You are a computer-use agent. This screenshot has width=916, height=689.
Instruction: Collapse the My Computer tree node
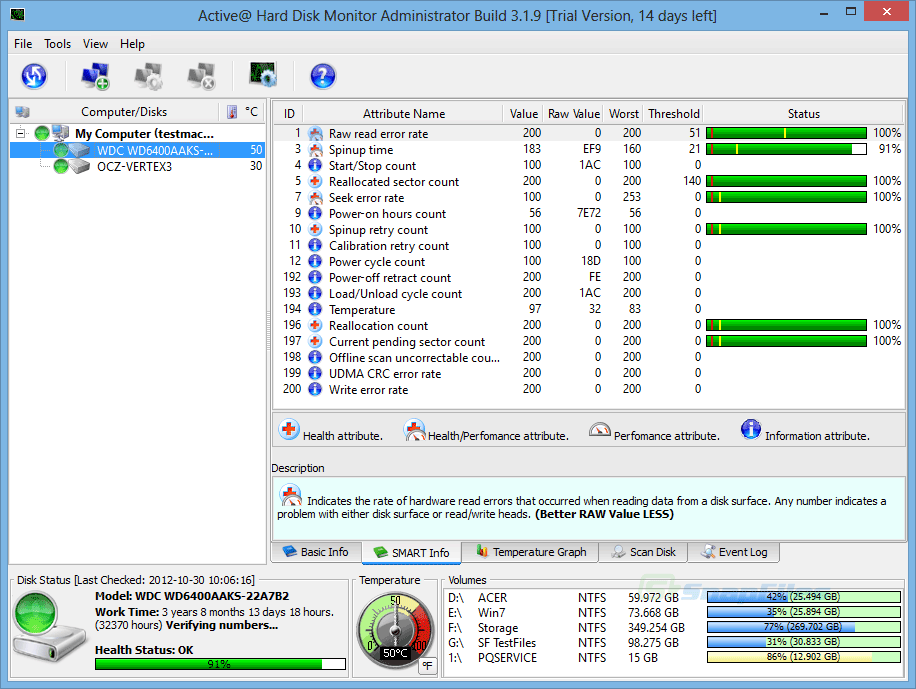coord(23,132)
